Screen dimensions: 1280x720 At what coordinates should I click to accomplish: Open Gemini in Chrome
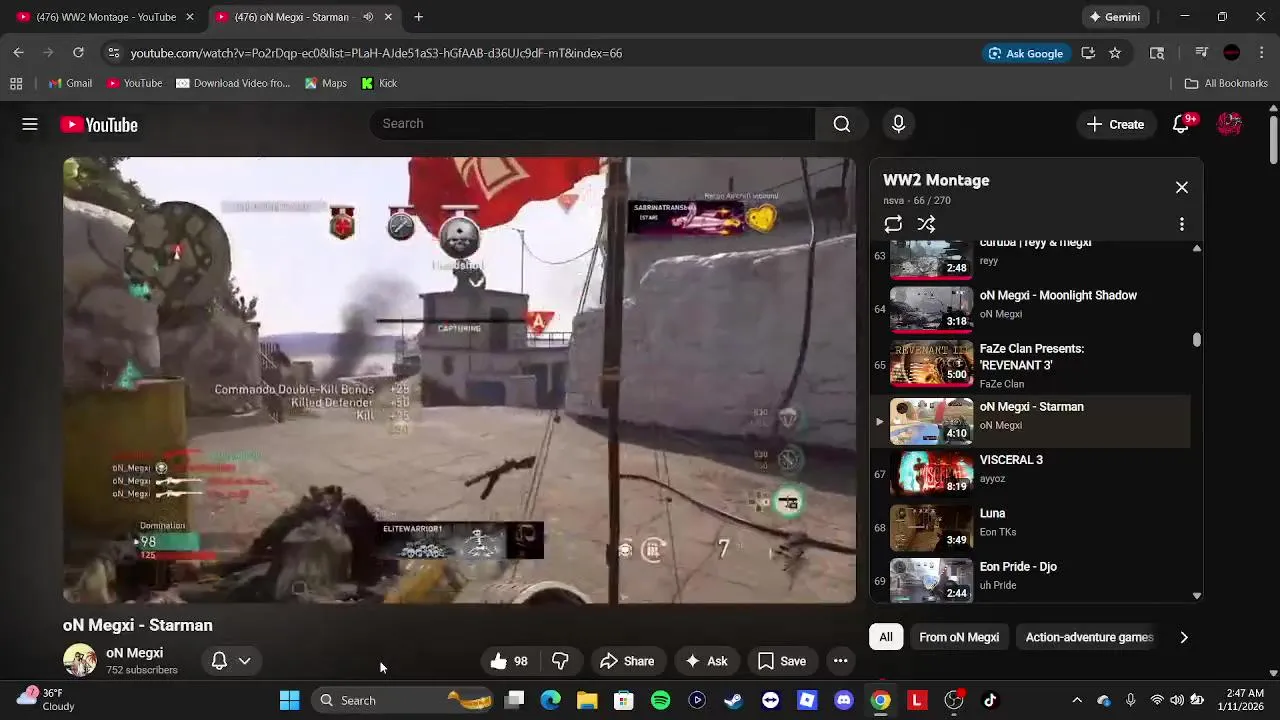pyautogui.click(x=1115, y=17)
